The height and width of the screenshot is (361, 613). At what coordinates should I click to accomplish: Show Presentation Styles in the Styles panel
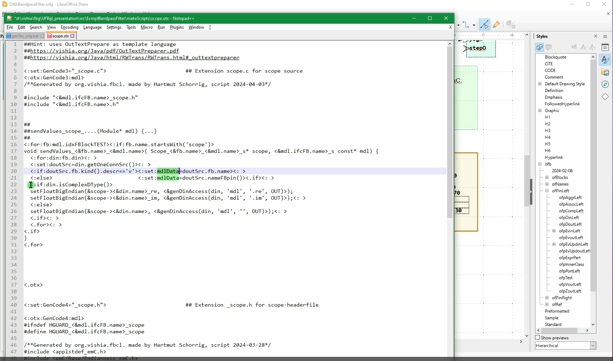[x=548, y=47]
